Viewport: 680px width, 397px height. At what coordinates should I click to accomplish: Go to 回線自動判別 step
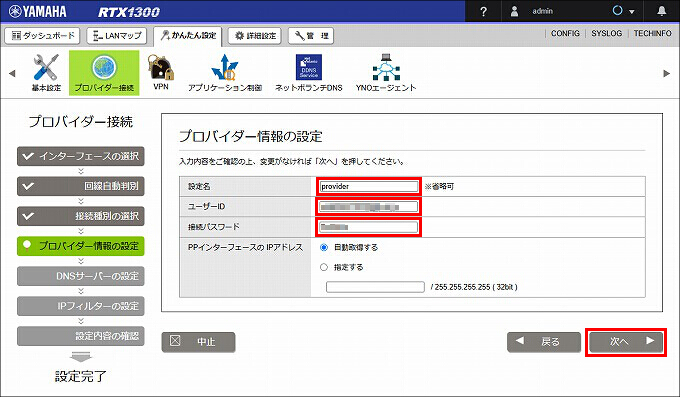click(x=81, y=186)
